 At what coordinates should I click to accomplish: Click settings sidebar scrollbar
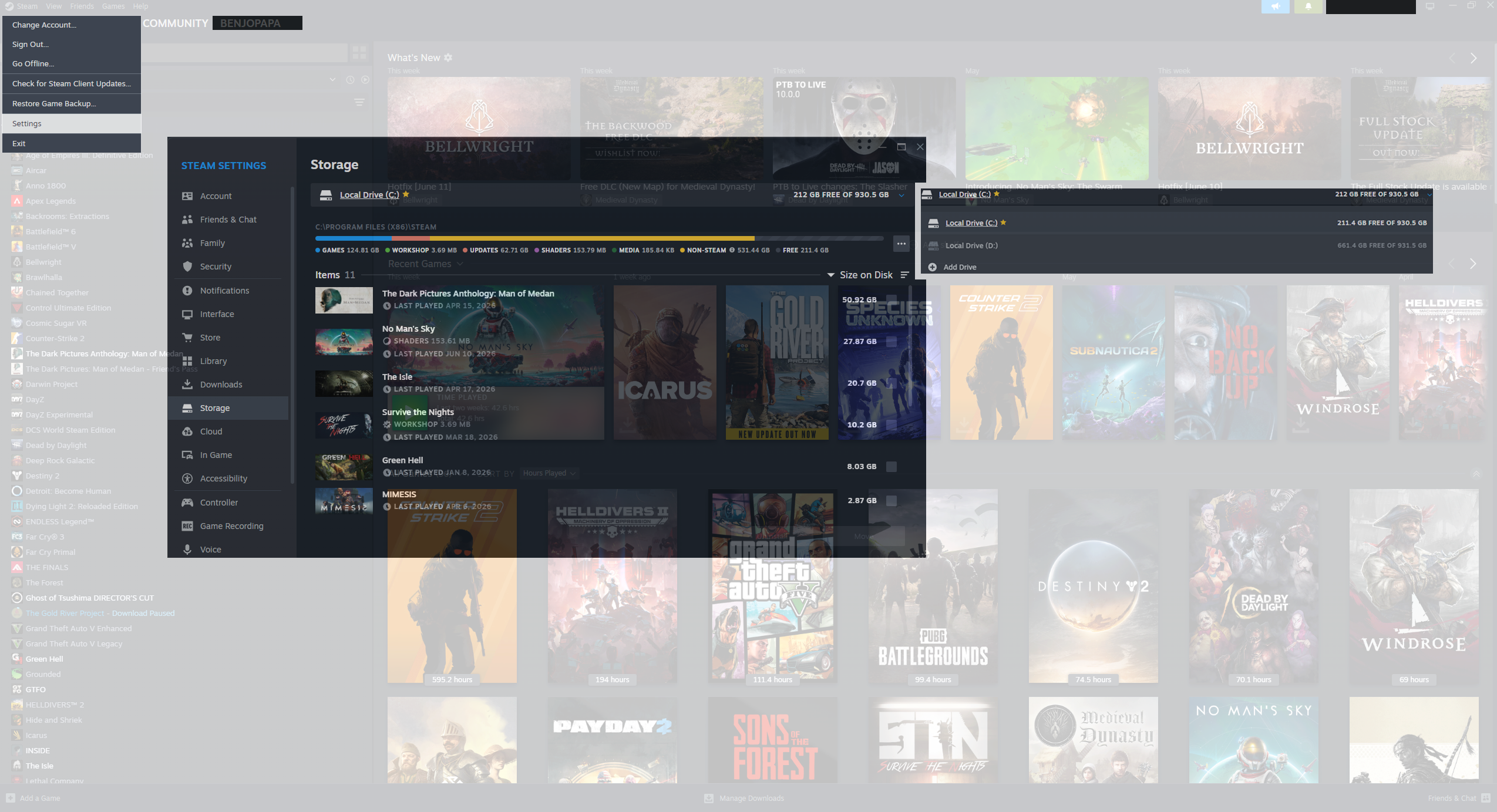click(x=292, y=335)
